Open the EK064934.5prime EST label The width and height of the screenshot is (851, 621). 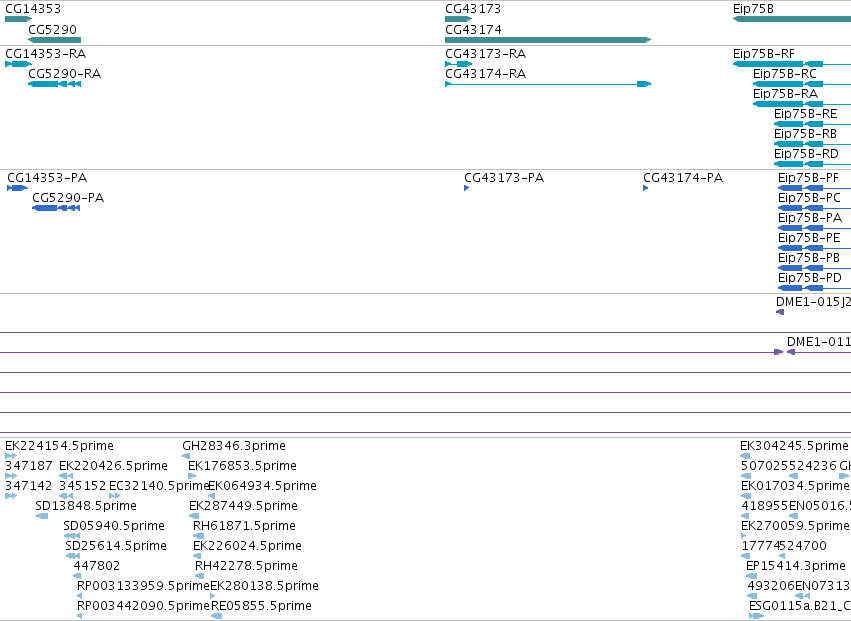point(263,486)
